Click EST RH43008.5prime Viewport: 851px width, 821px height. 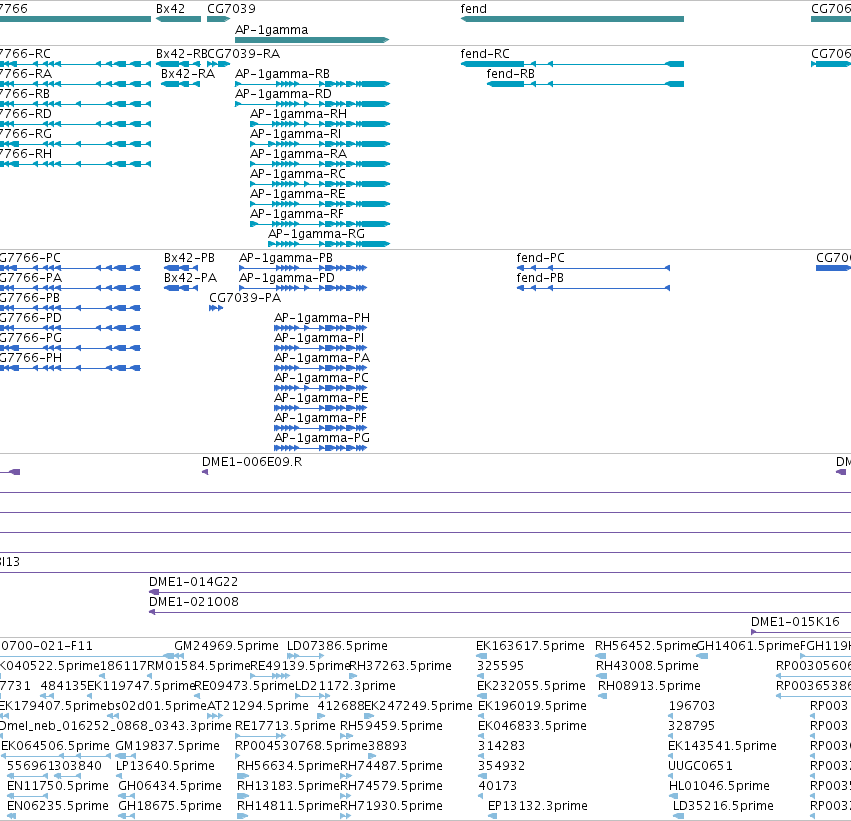click(647, 666)
